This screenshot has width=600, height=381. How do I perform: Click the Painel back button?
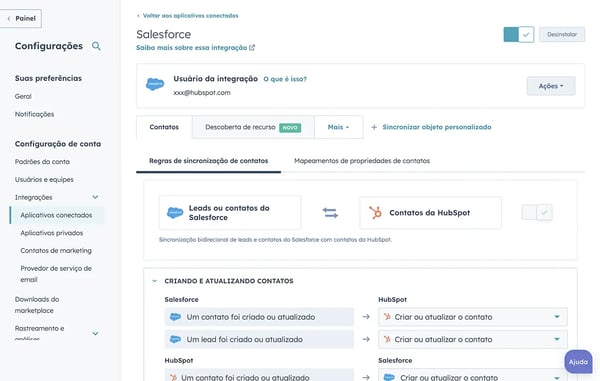(x=21, y=18)
